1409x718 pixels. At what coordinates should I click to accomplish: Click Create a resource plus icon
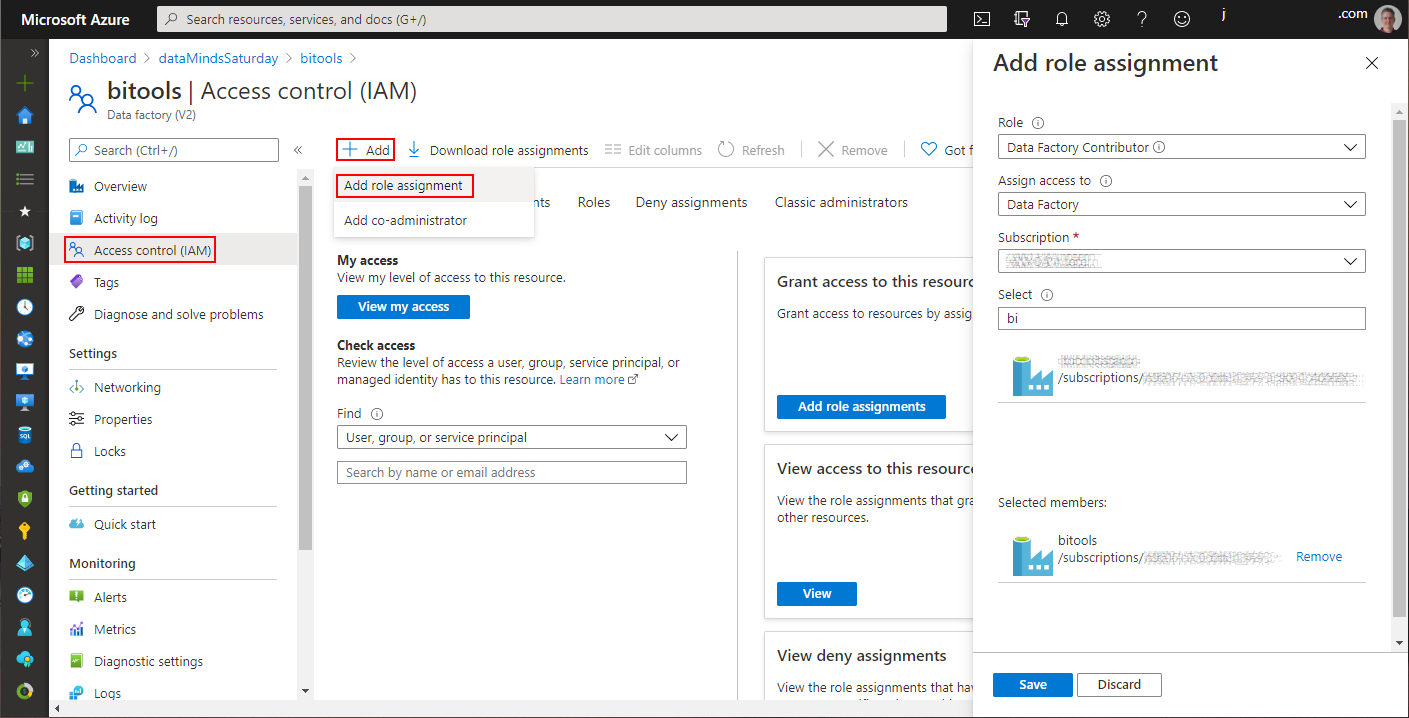(23, 84)
